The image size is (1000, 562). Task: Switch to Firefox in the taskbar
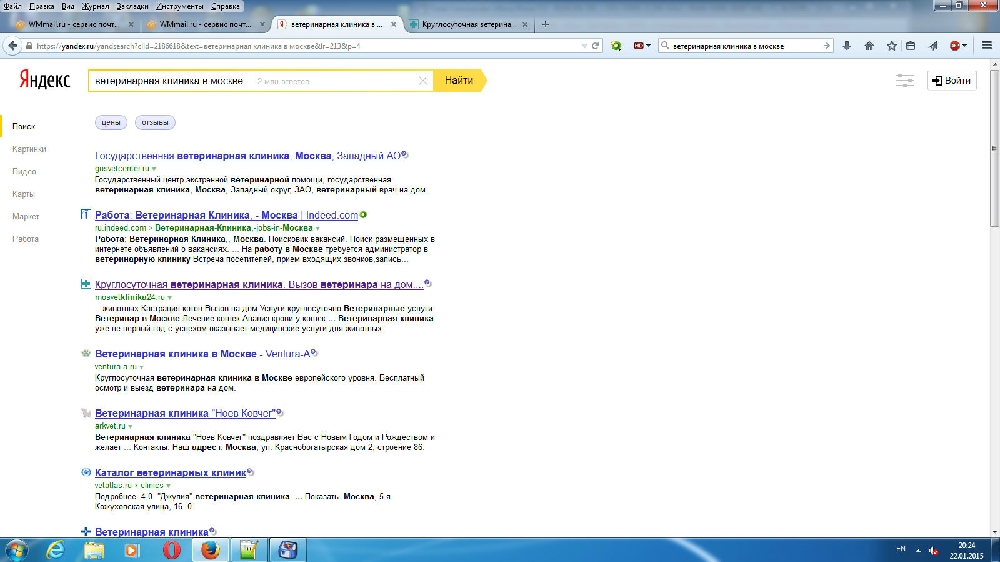[x=210, y=550]
